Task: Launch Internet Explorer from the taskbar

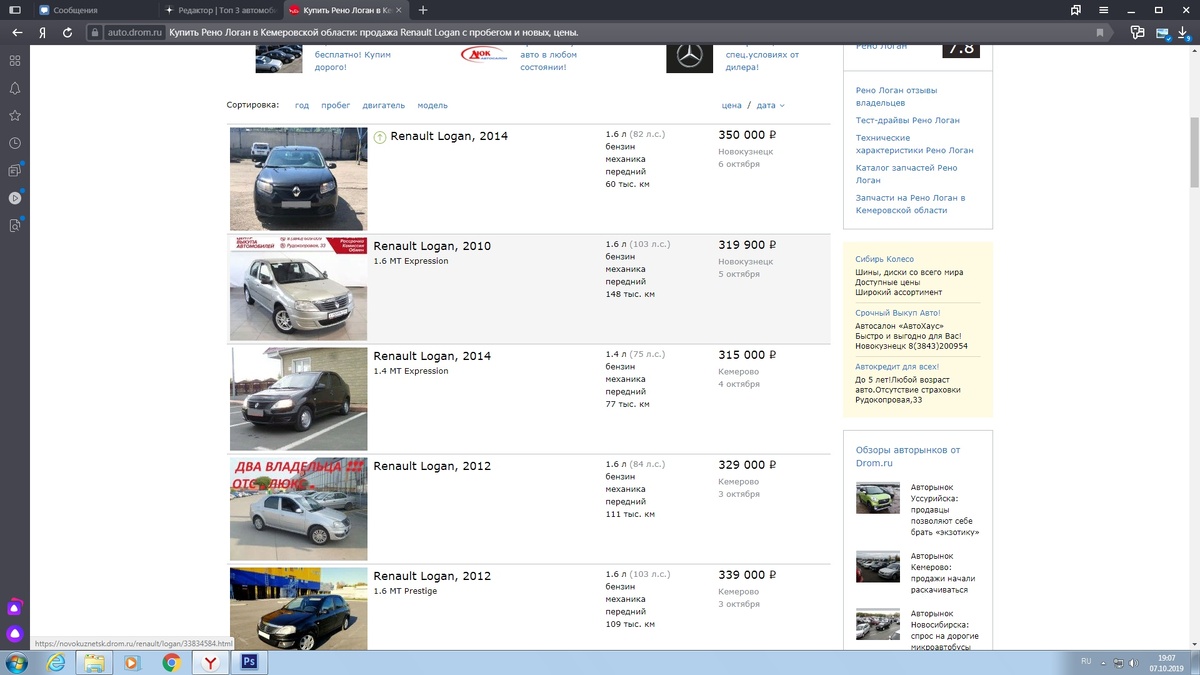Action: (x=56, y=662)
